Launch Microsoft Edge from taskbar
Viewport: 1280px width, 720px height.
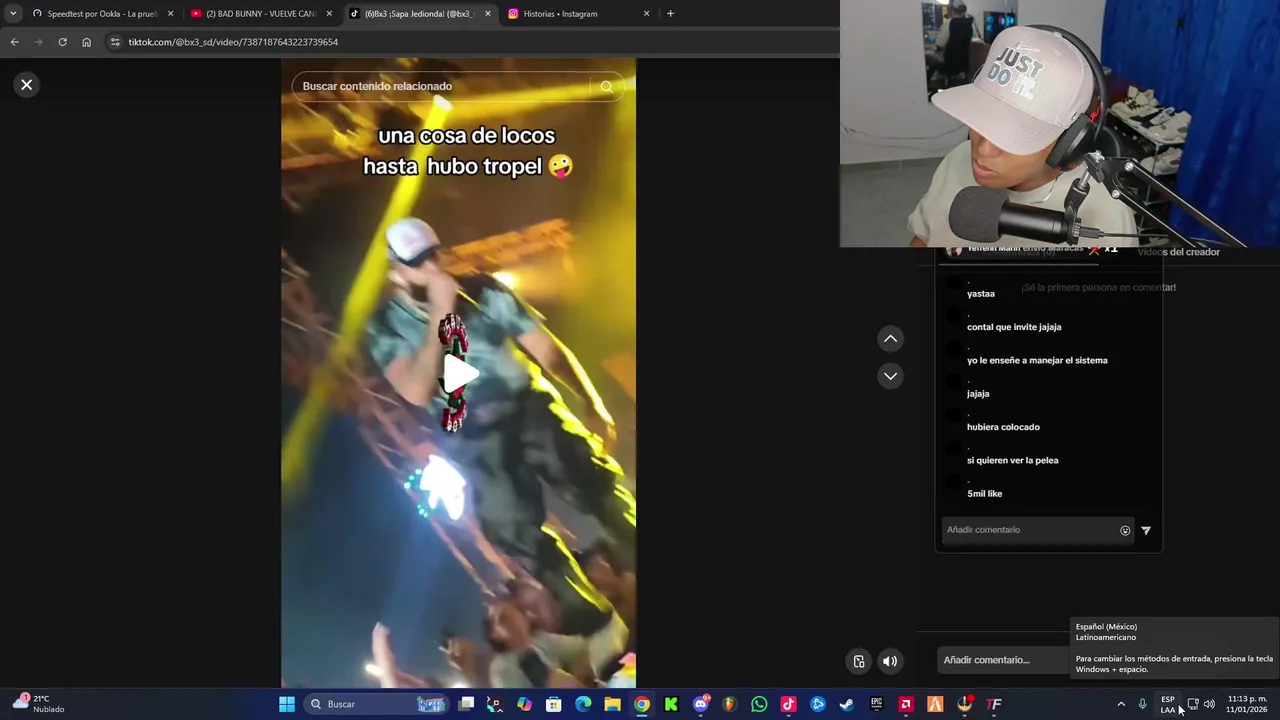[x=583, y=704]
